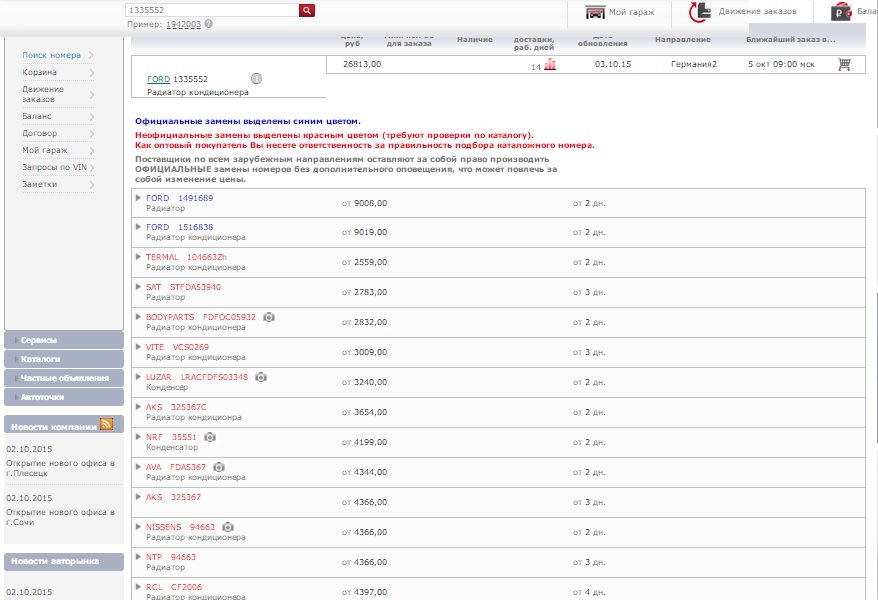
Task: Click the Баланс wallet icon in header
Action: point(841,12)
